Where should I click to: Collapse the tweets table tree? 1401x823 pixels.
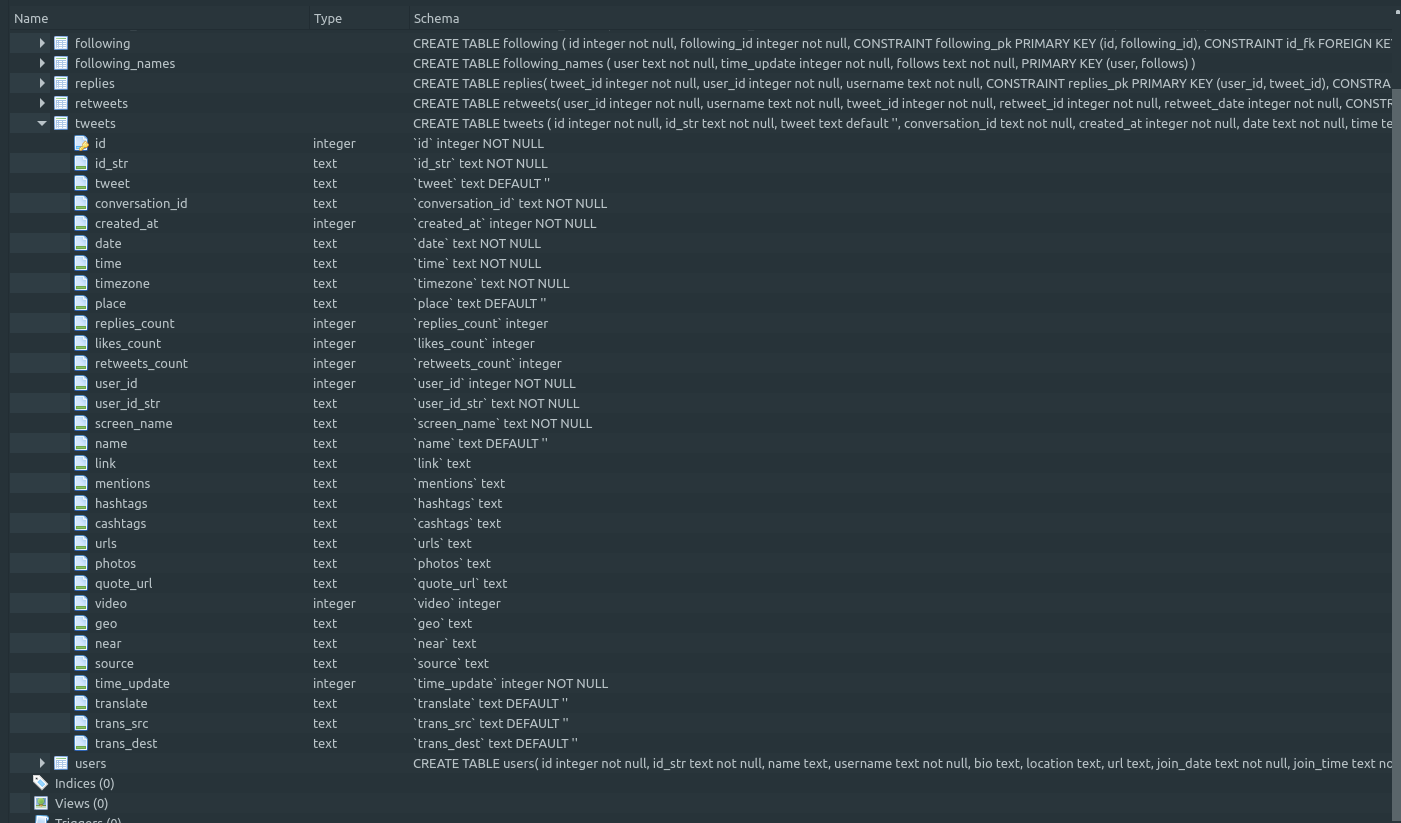[42, 123]
